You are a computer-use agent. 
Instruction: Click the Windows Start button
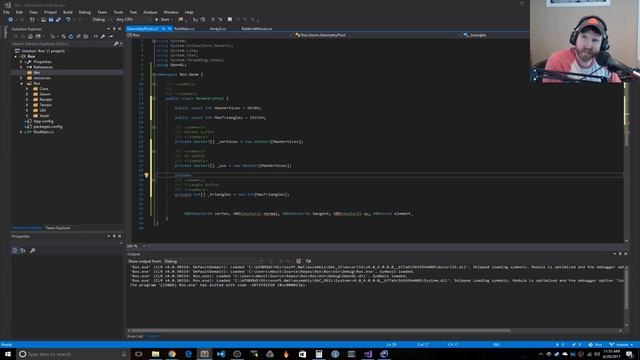[7, 354]
